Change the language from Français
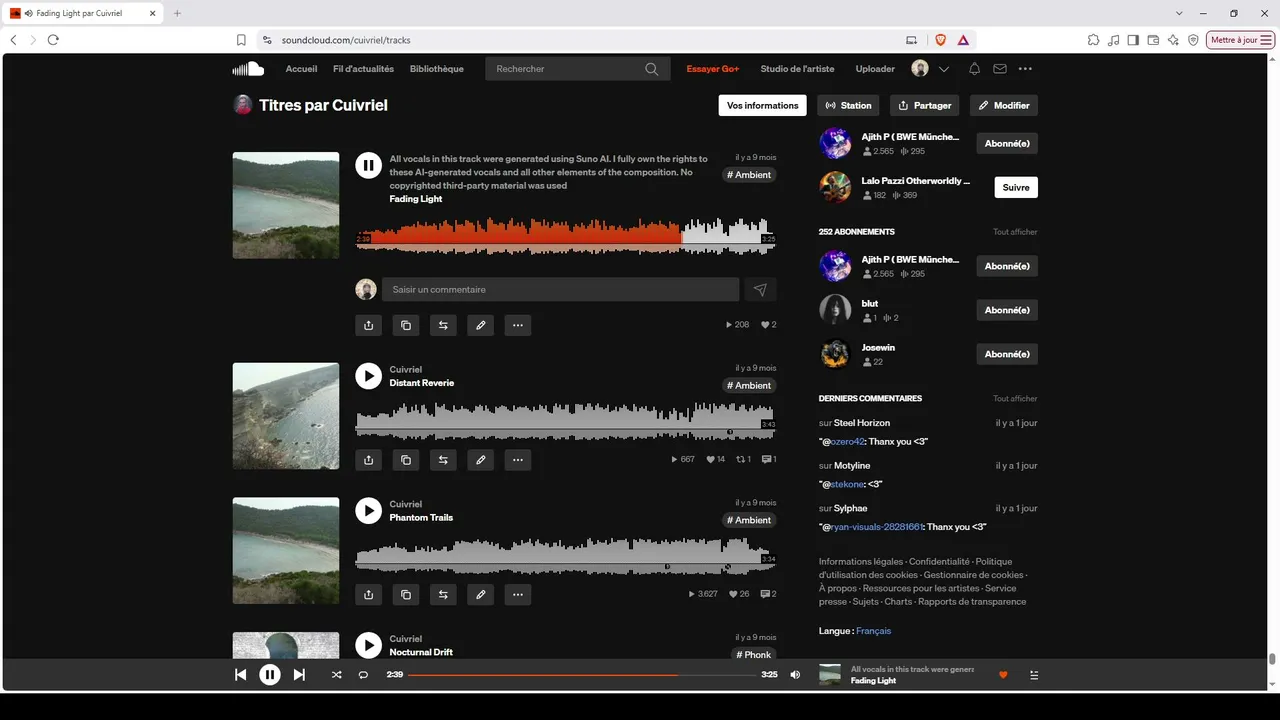This screenshot has width=1280, height=720. pyautogui.click(x=873, y=631)
